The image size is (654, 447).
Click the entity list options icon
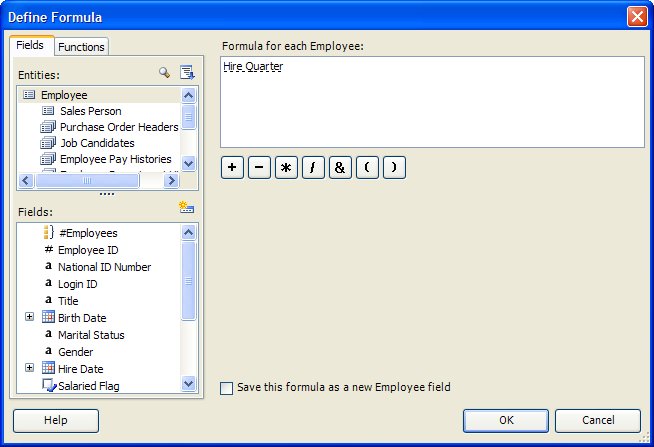pyautogui.click(x=186, y=73)
